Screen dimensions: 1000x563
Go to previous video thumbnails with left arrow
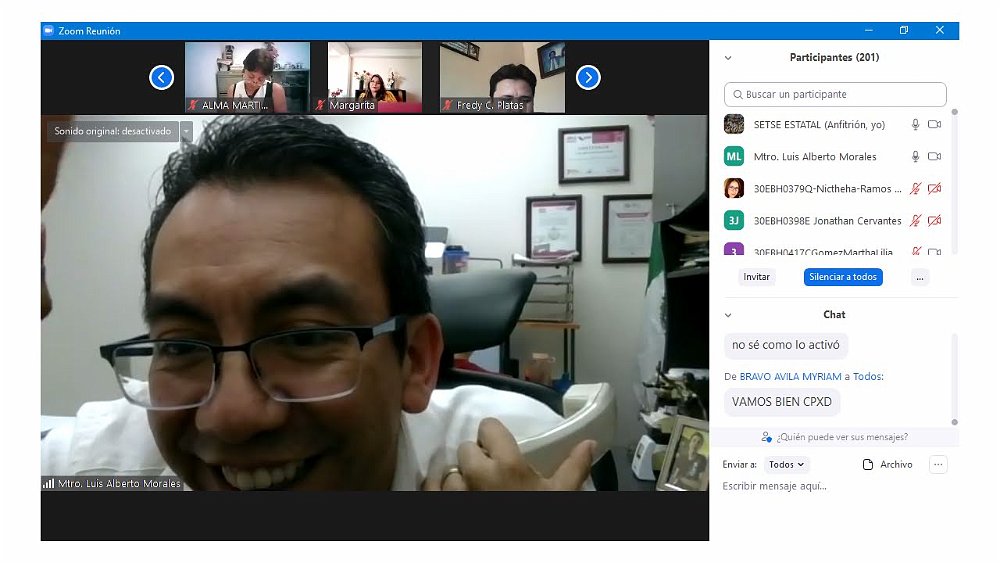(x=162, y=77)
